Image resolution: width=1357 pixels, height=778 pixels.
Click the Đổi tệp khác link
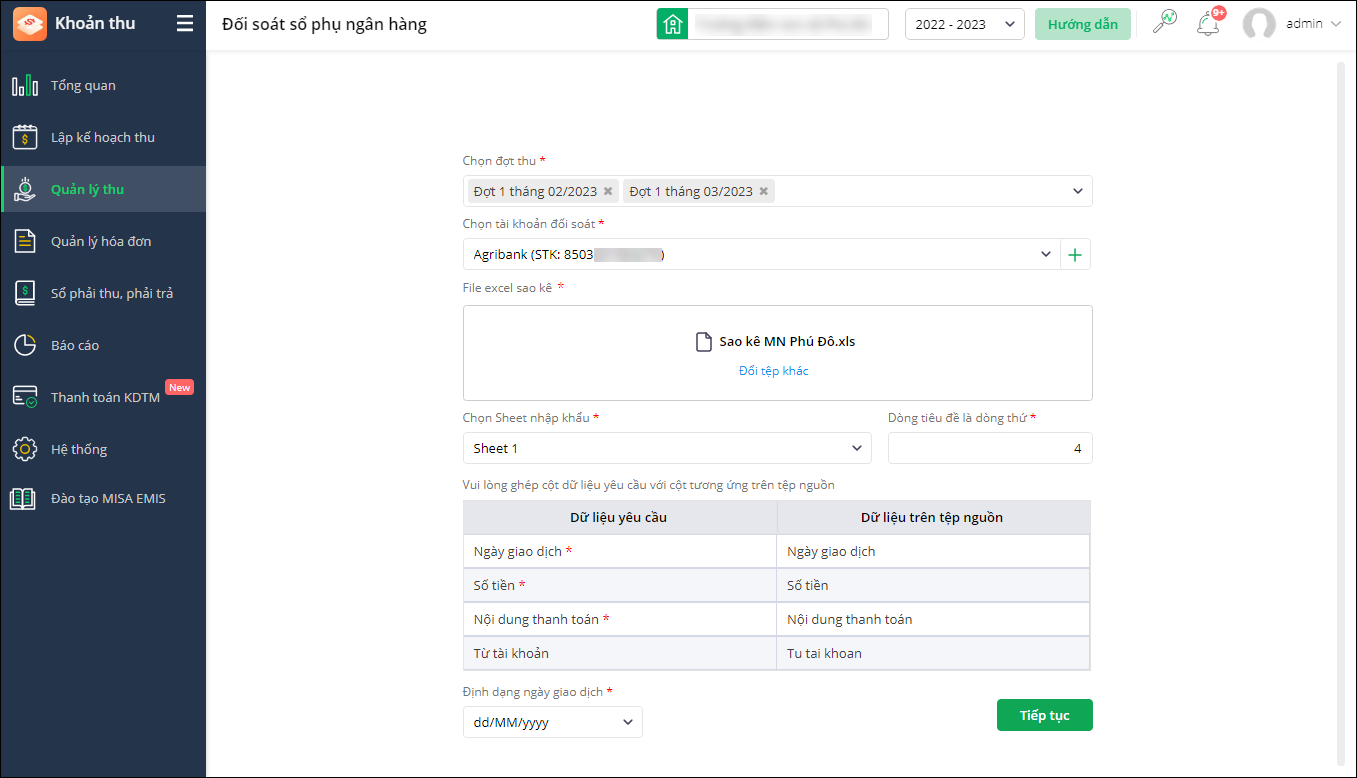click(773, 371)
